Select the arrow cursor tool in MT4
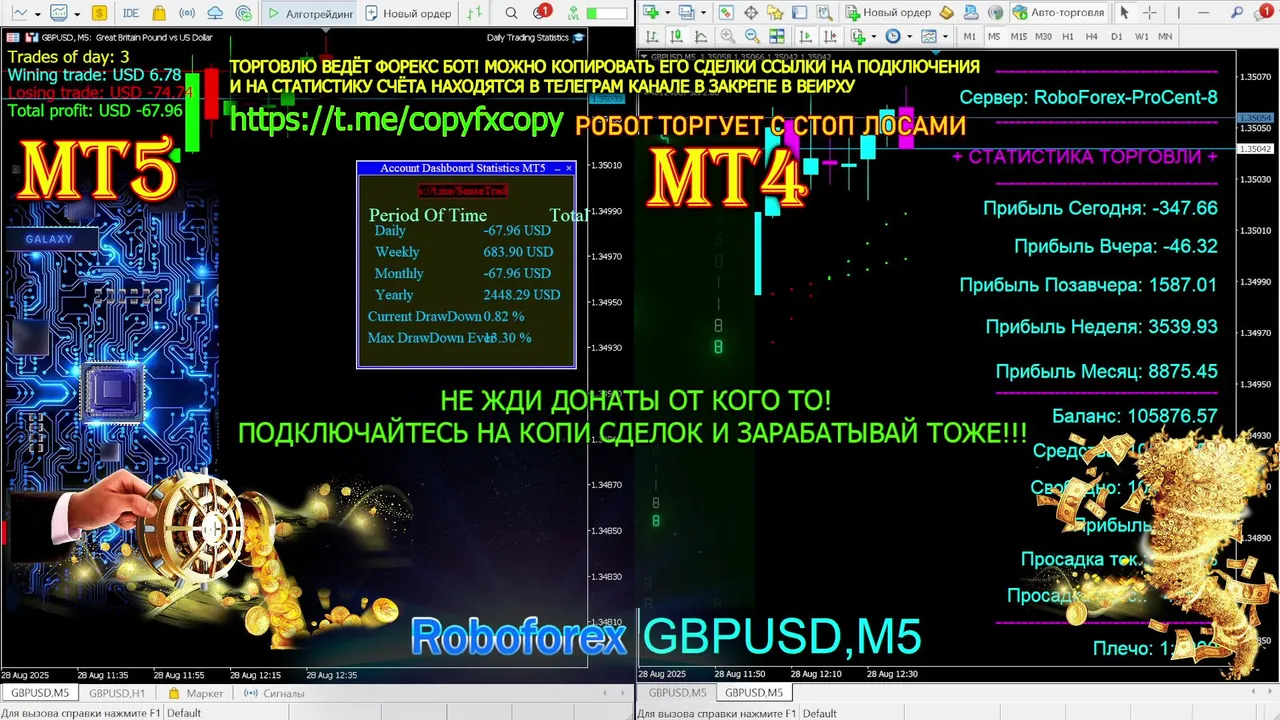 tap(1123, 12)
